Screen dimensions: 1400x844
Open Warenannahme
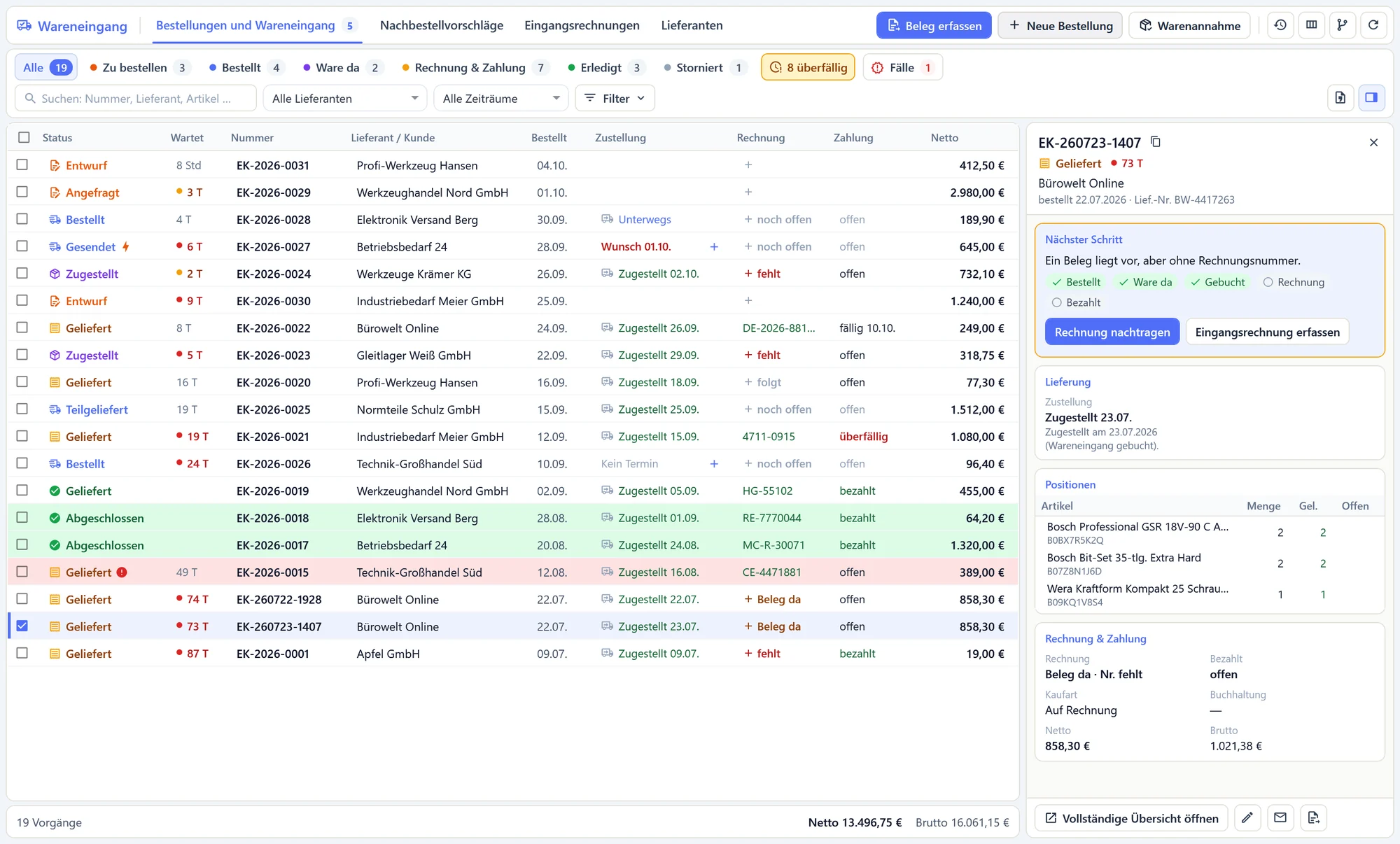click(1189, 26)
